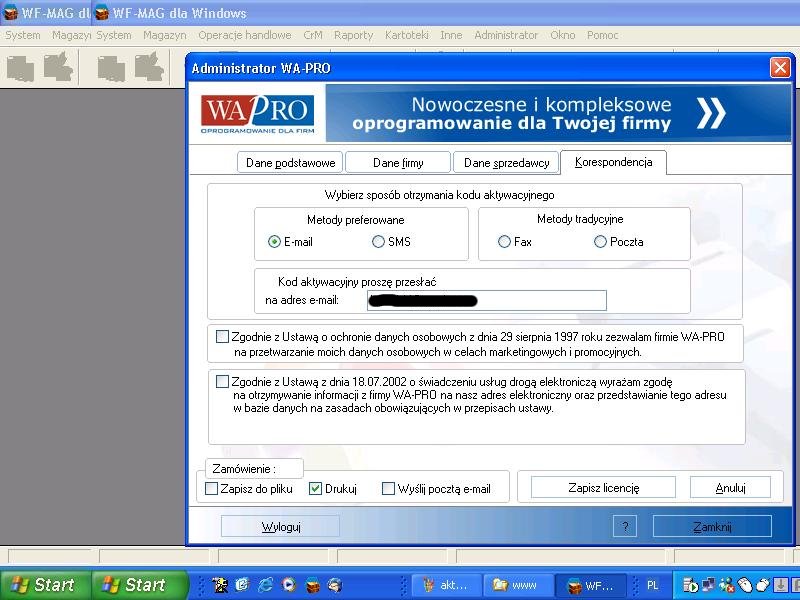This screenshot has width=800, height=600.
Task: Open the Administrator menu
Action: tap(506, 35)
